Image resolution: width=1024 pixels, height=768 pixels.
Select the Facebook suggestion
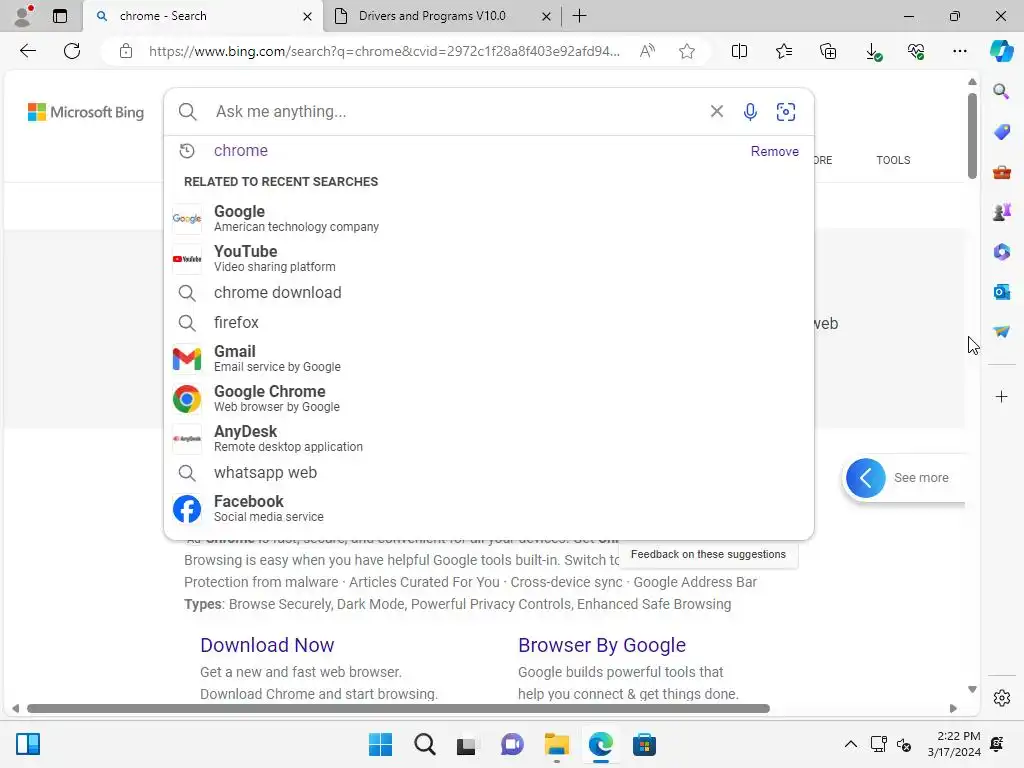tap(488, 508)
